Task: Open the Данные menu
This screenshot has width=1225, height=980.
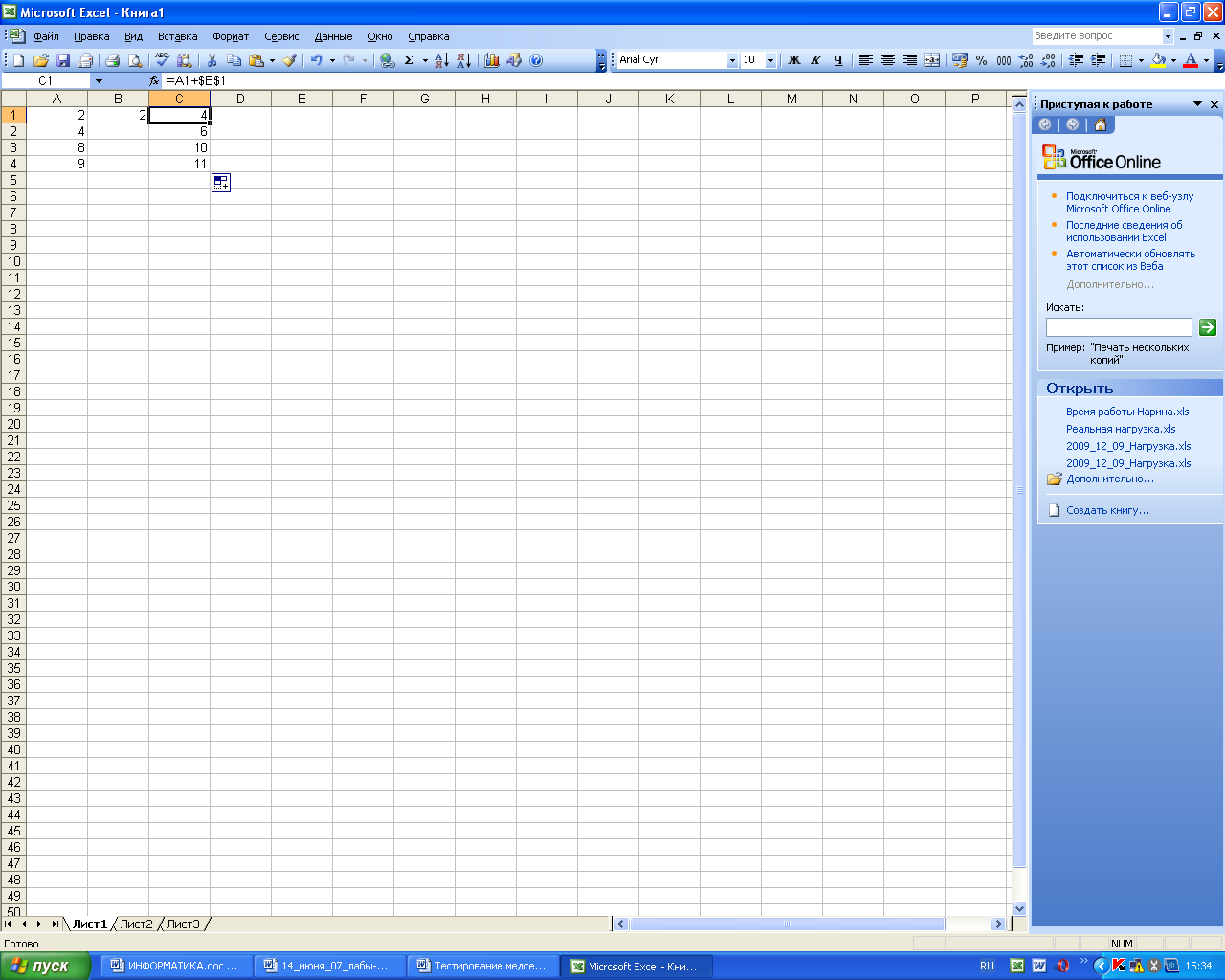Action: point(333,36)
